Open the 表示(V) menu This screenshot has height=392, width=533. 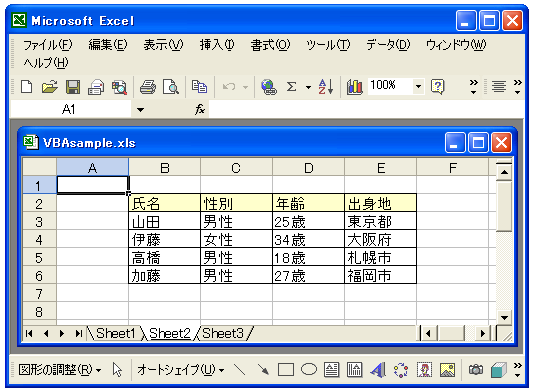(163, 45)
